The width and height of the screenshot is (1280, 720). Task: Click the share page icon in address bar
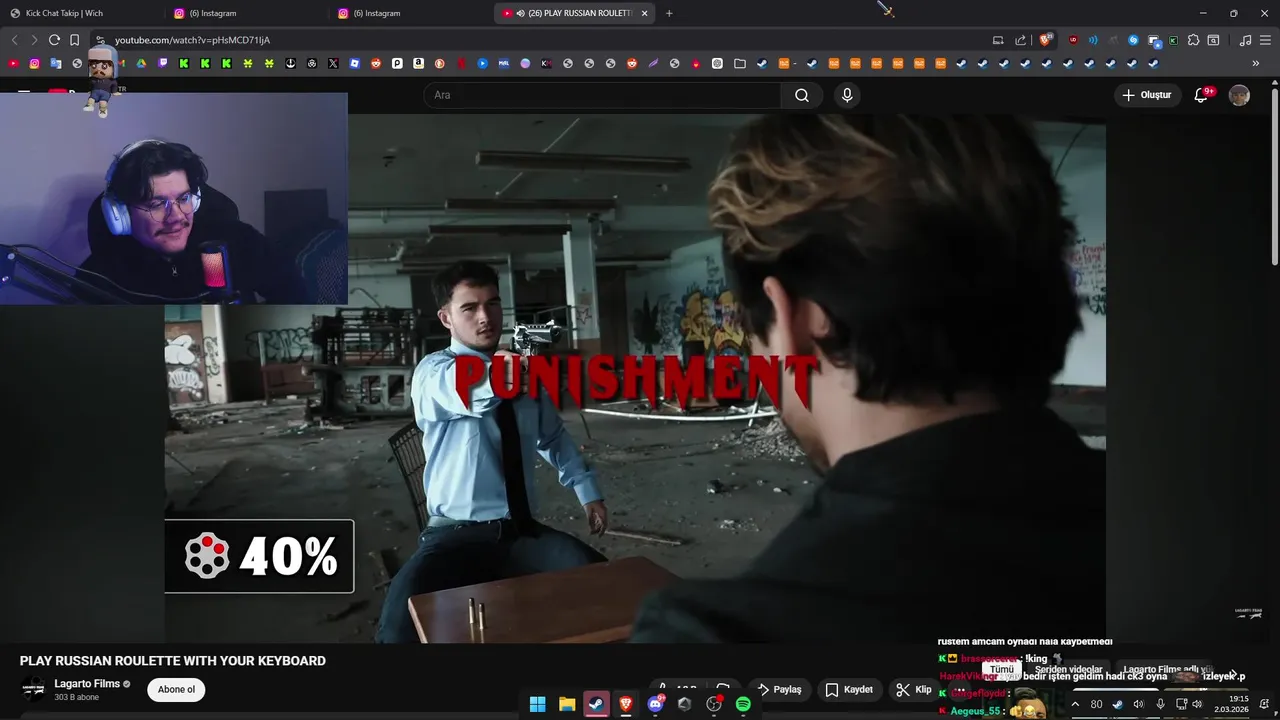(x=1020, y=40)
